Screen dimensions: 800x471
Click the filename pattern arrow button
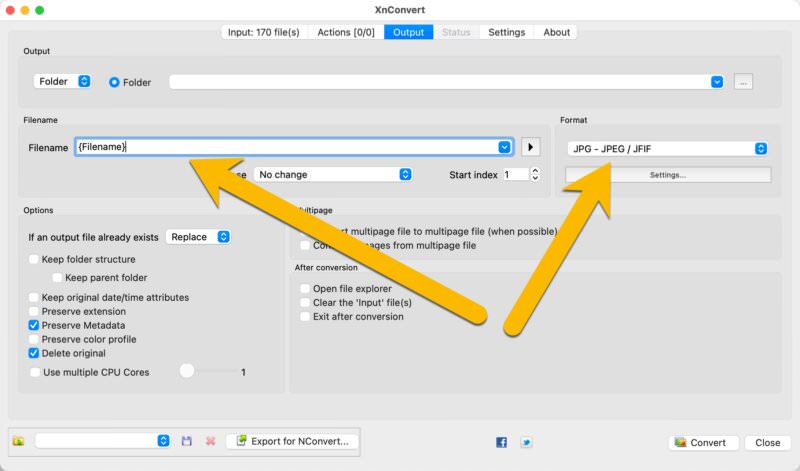click(x=531, y=147)
